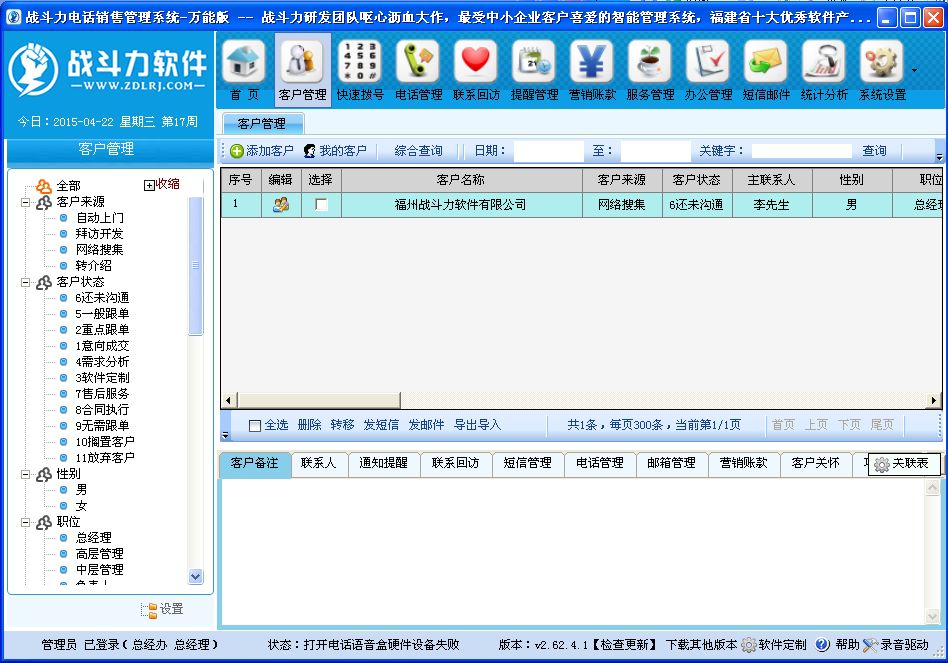Click the 关联表 gear icon
Viewport: 948px width, 663px height.
pos(881,464)
